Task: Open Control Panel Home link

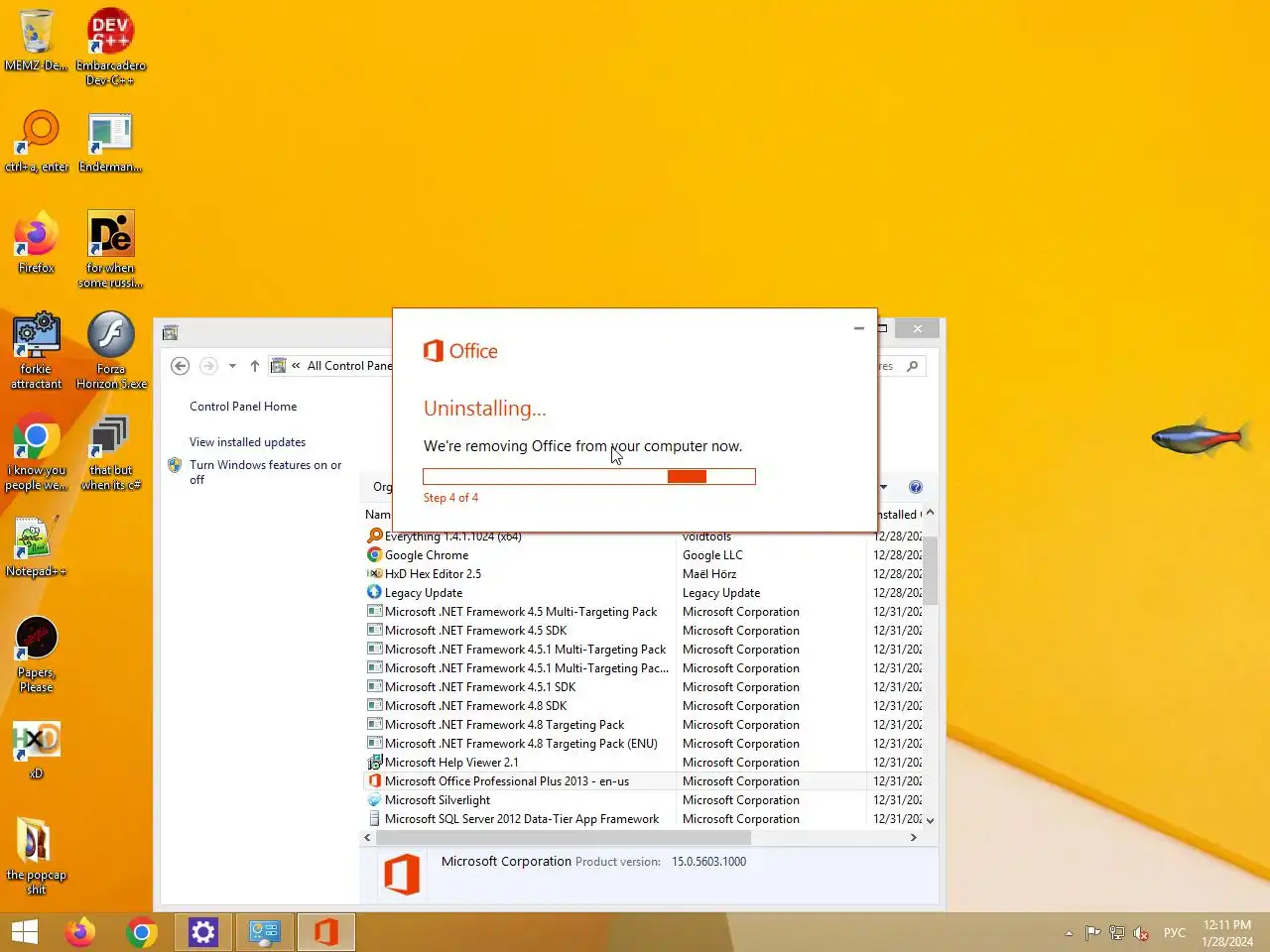Action: click(x=243, y=407)
